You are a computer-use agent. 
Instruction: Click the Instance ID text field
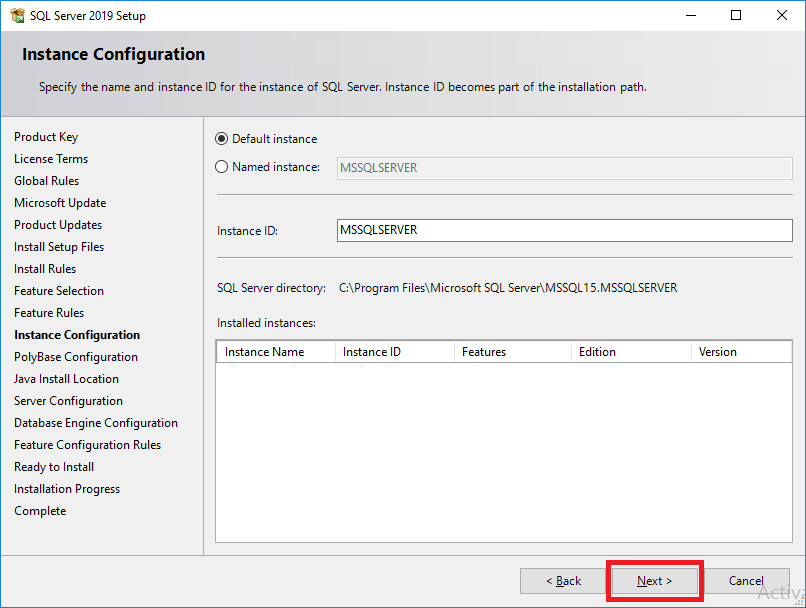tap(564, 230)
